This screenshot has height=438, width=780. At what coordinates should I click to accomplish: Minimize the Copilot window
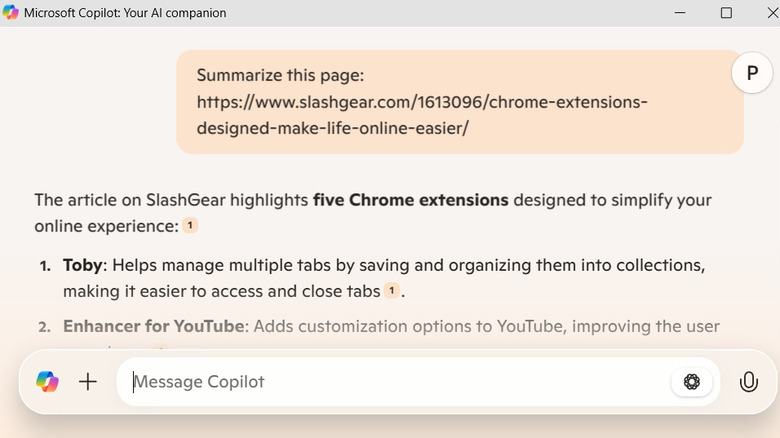click(x=680, y=13)
